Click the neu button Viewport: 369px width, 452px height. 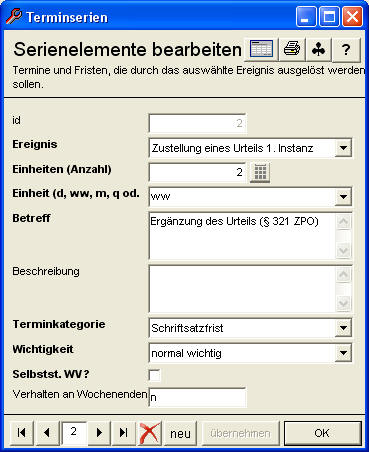[x=180, y=433]
